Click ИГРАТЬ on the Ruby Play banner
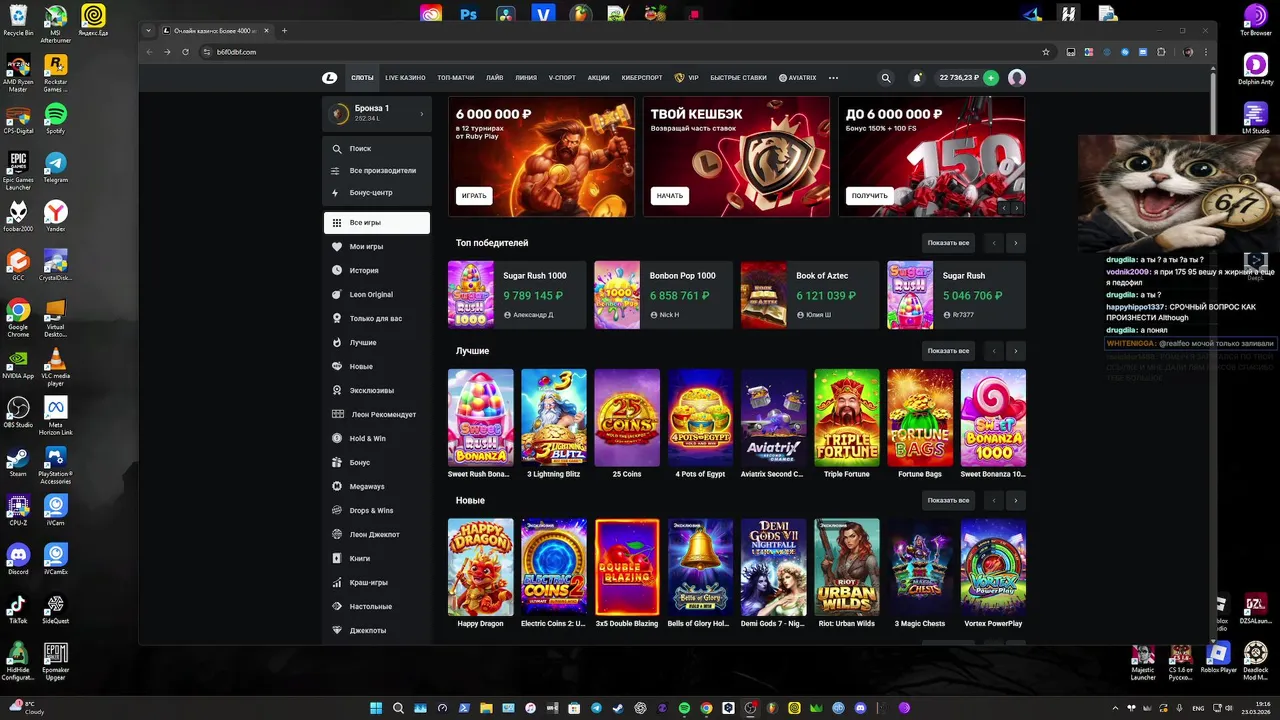 [x=474, y=196]
